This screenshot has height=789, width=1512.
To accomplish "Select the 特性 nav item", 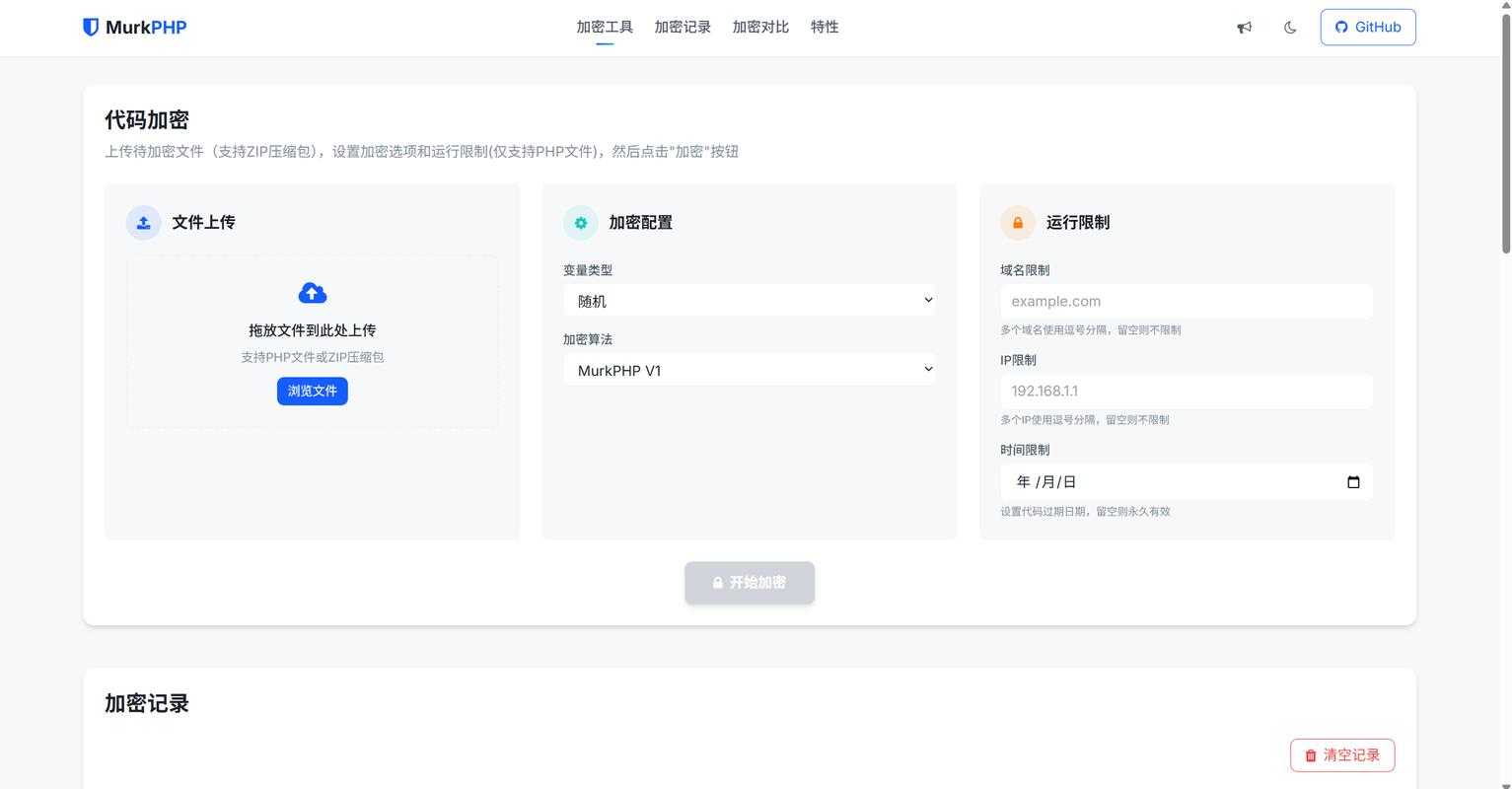I will pos(825,27).
